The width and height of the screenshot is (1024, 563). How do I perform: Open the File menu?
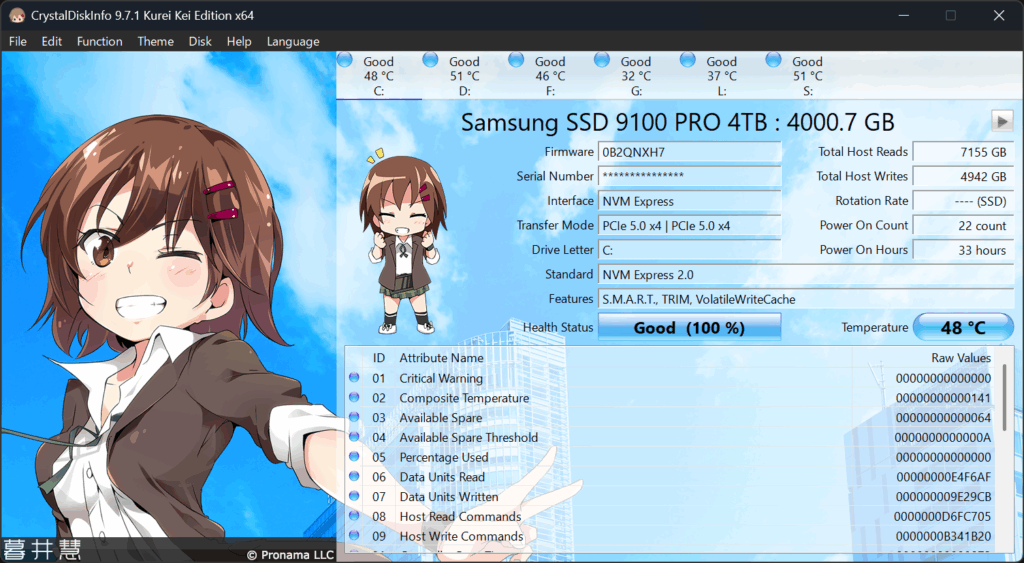18,41
